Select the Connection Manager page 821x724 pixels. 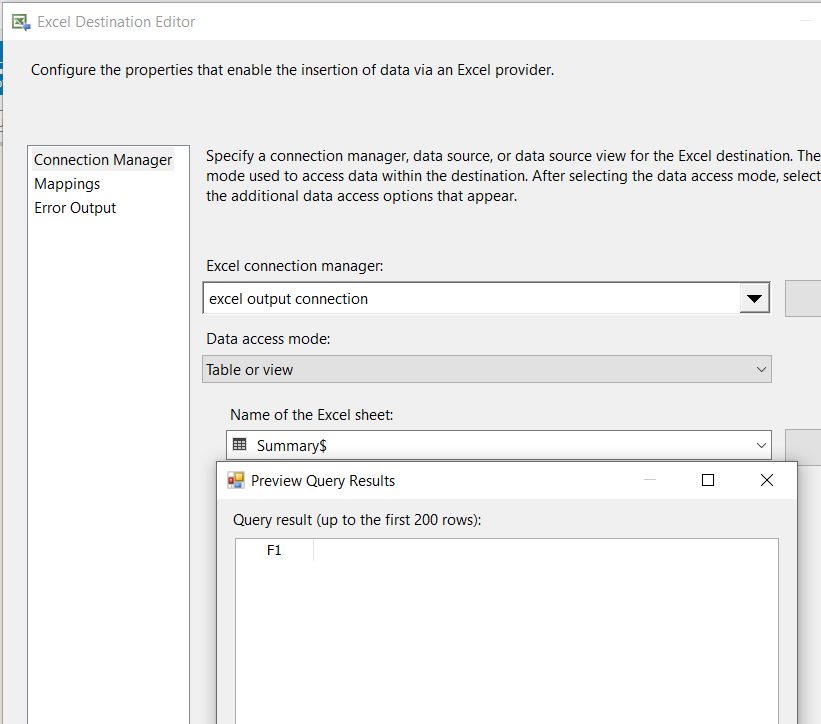point(103,160)
